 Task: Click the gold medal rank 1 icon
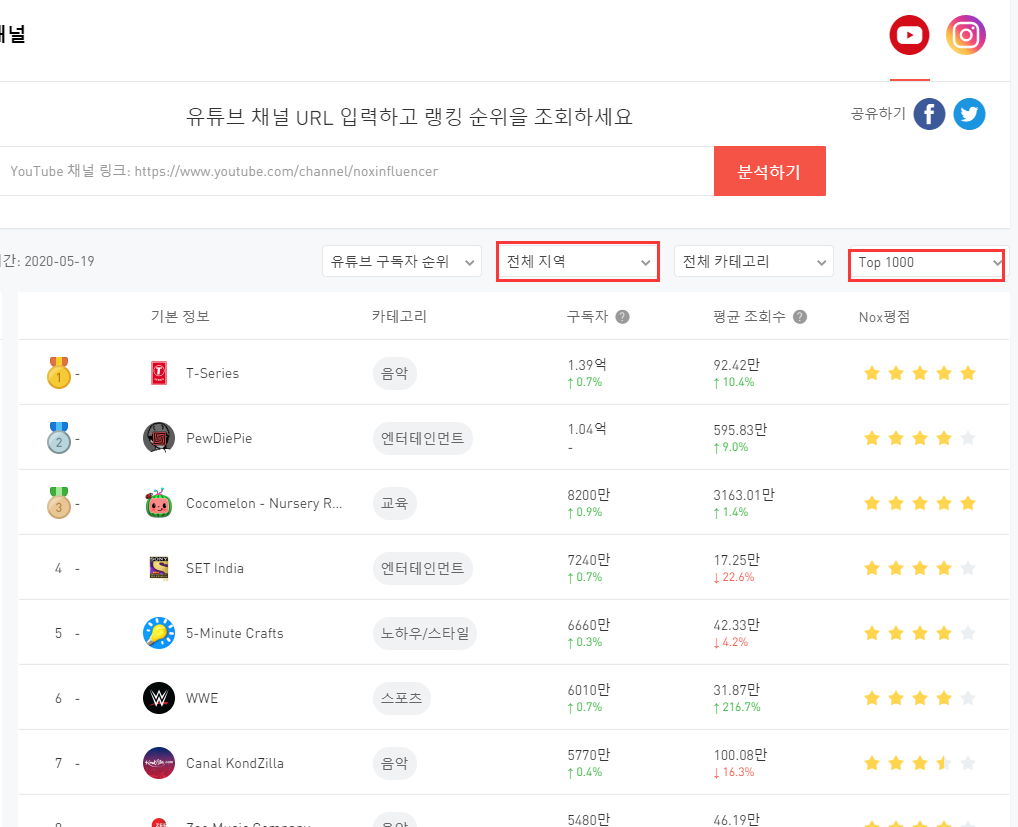point(58,373)
